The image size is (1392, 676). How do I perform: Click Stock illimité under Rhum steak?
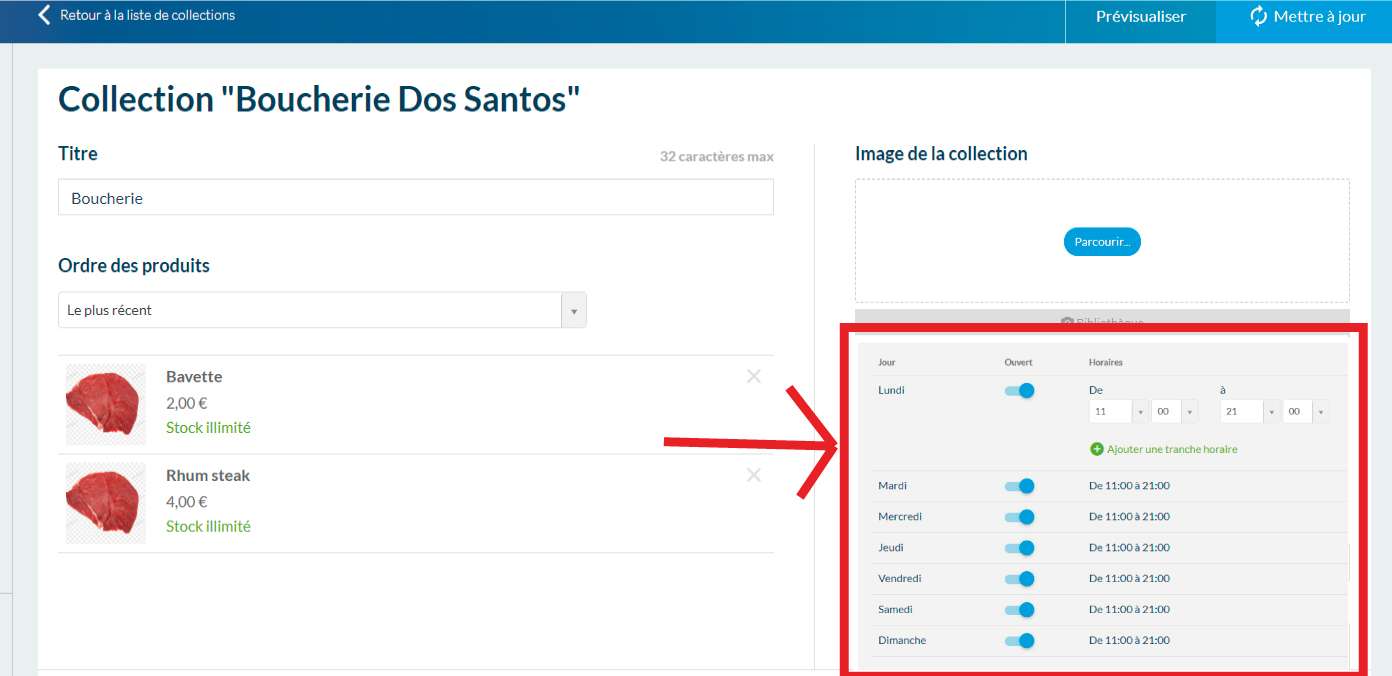click(208, 526)
